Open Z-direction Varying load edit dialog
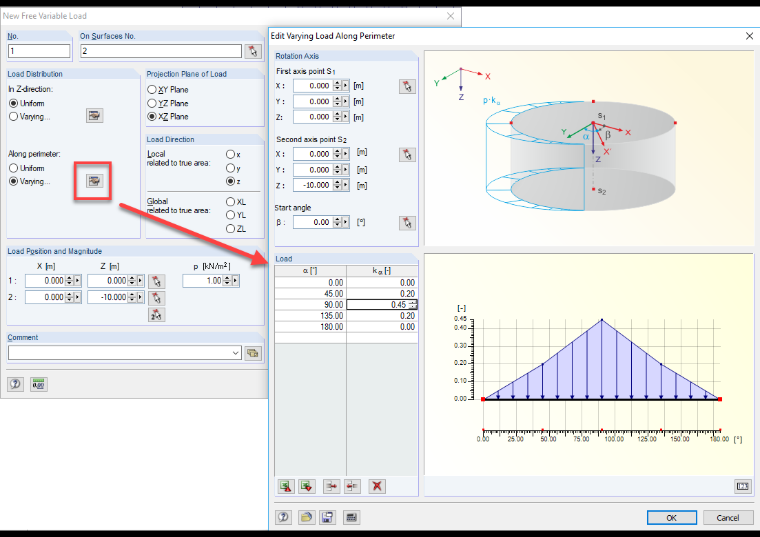Image resolution: width=760 pixels, height=537 pixels. (x=95, y=116)
